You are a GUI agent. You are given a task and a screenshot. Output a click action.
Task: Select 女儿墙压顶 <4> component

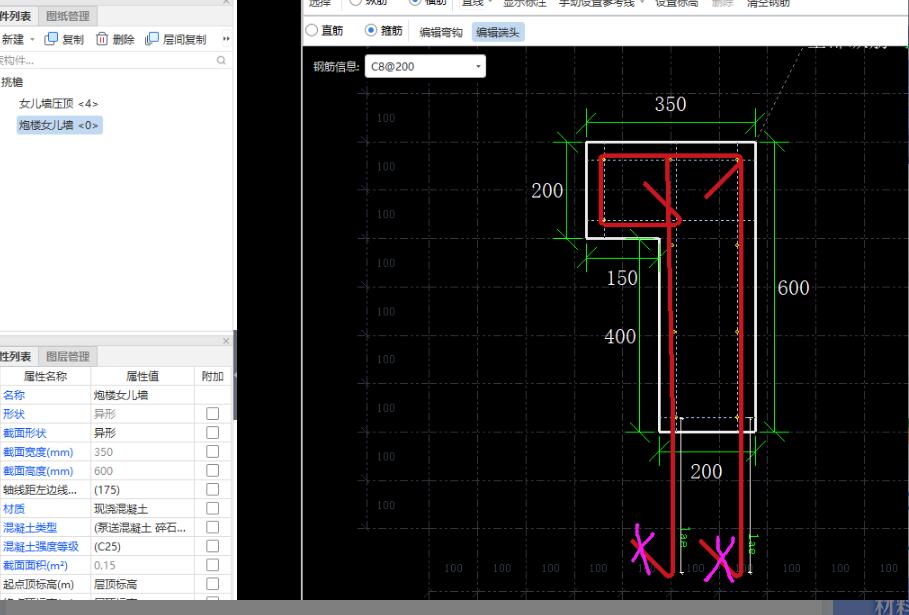tap(59, 104)
